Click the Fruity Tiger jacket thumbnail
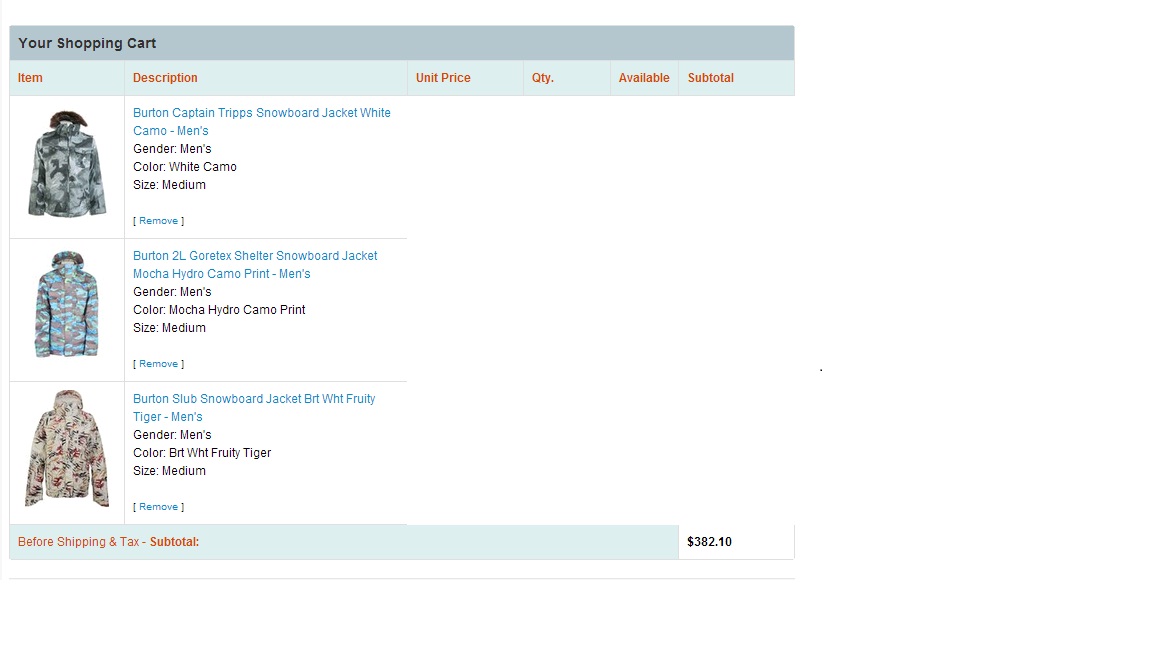The height and width of the screenshot is (648, 1152). (x=67, y=448)
